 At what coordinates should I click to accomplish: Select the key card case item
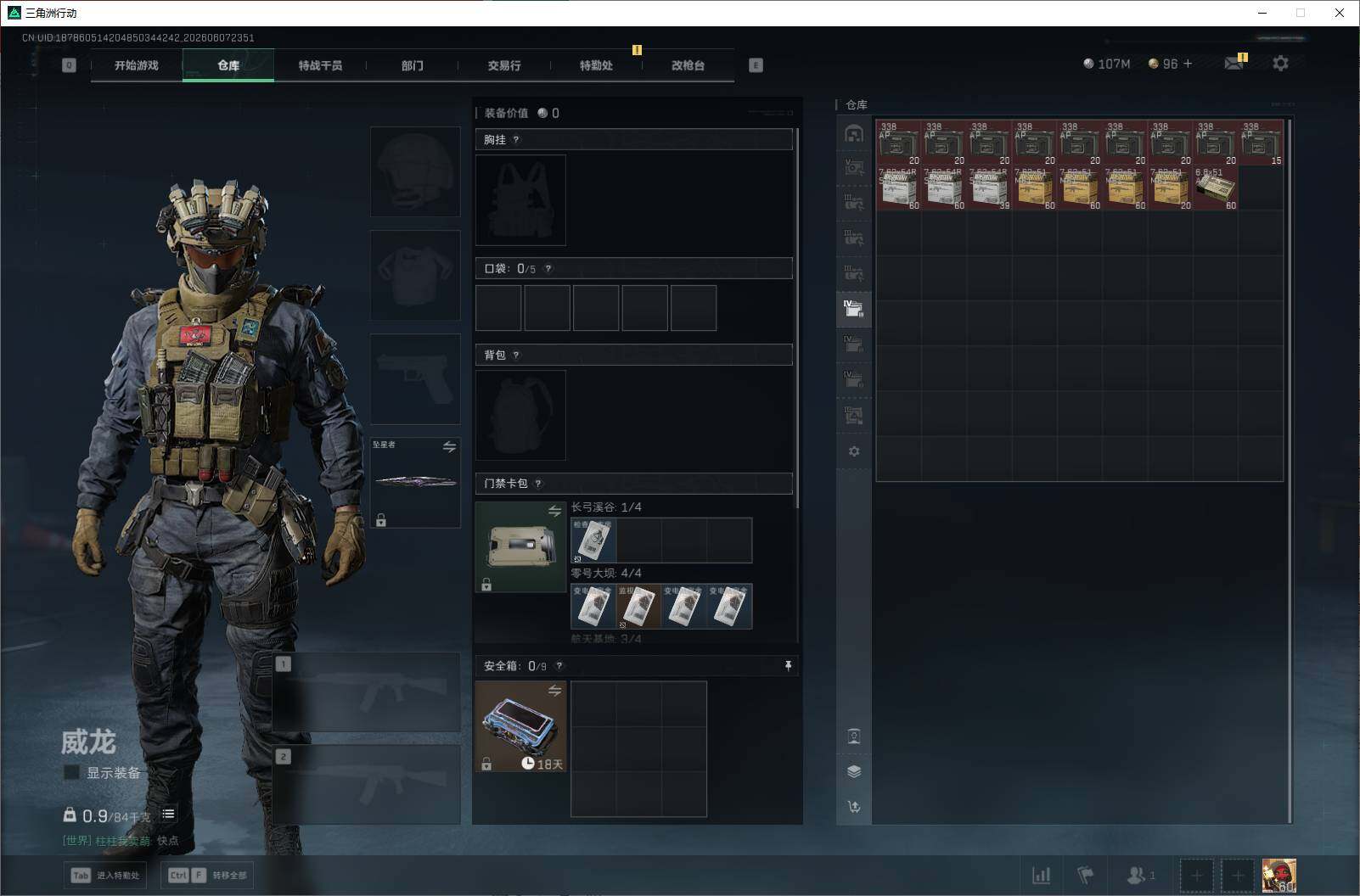coord(520,546)
